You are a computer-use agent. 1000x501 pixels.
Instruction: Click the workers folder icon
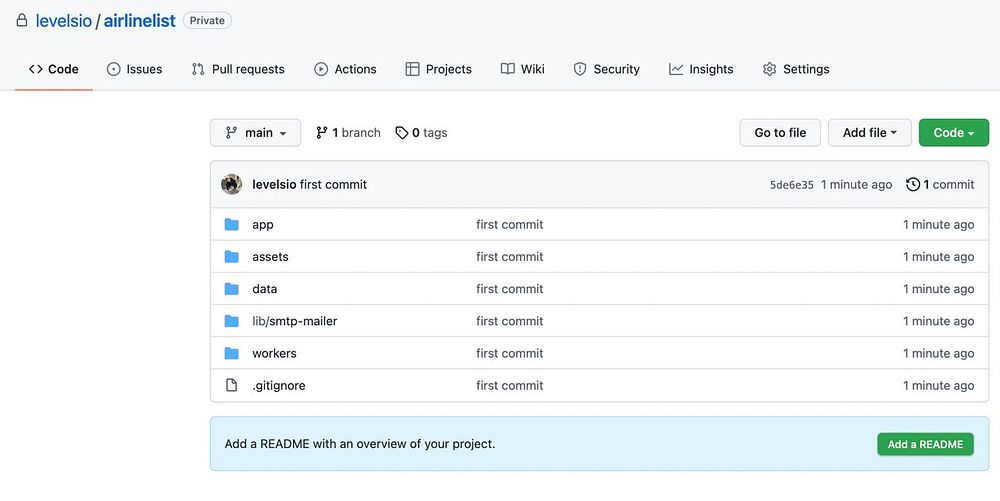[232, 353]
